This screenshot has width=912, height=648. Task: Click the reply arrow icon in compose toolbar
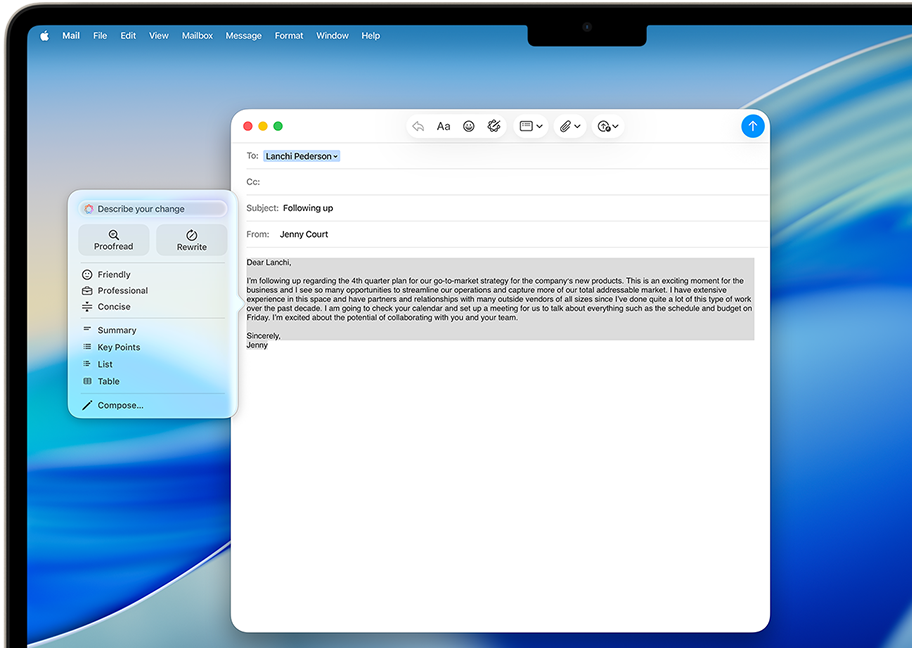pyautogui.click(x=418, y=126)
